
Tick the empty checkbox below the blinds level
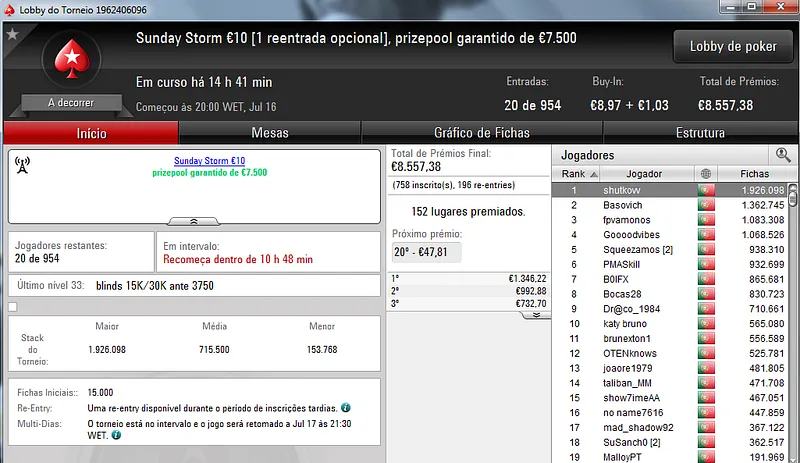point(12,307)
